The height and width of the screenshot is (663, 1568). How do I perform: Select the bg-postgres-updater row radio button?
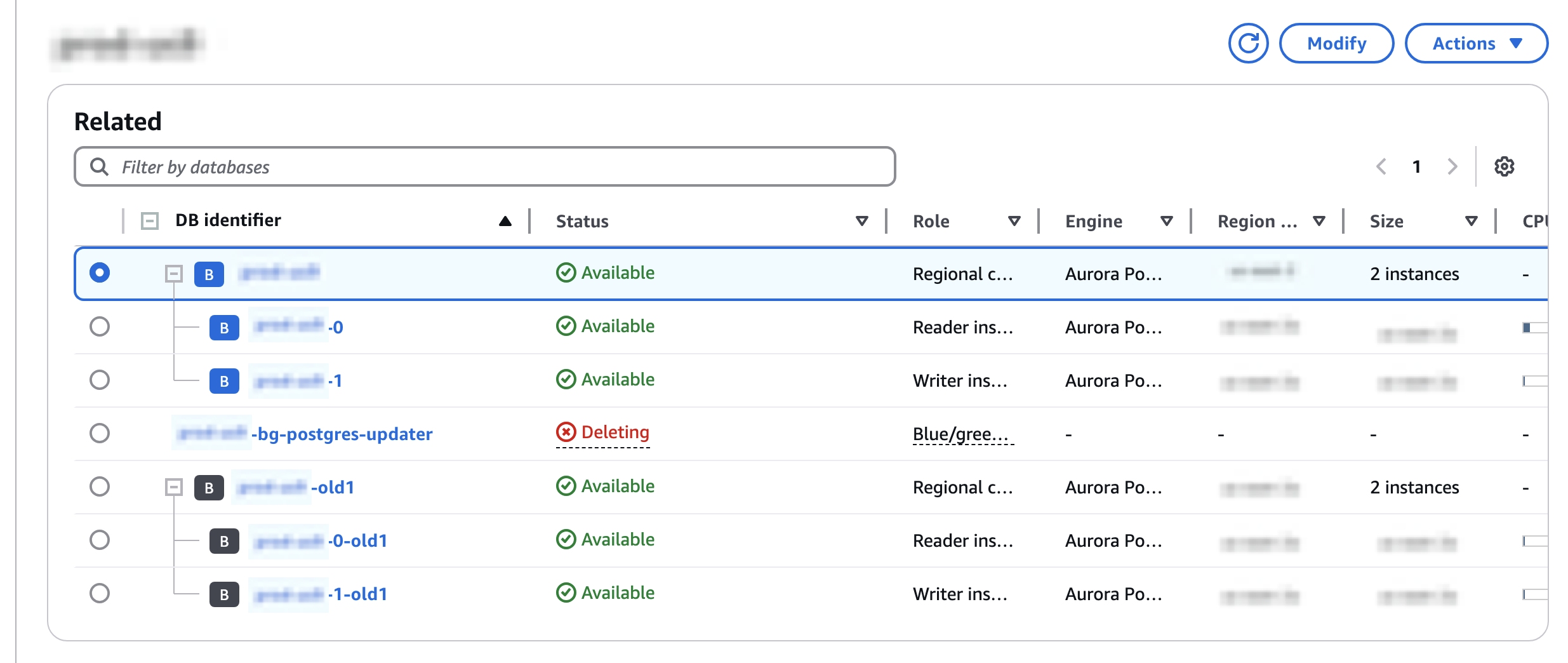tap(100, 433)
